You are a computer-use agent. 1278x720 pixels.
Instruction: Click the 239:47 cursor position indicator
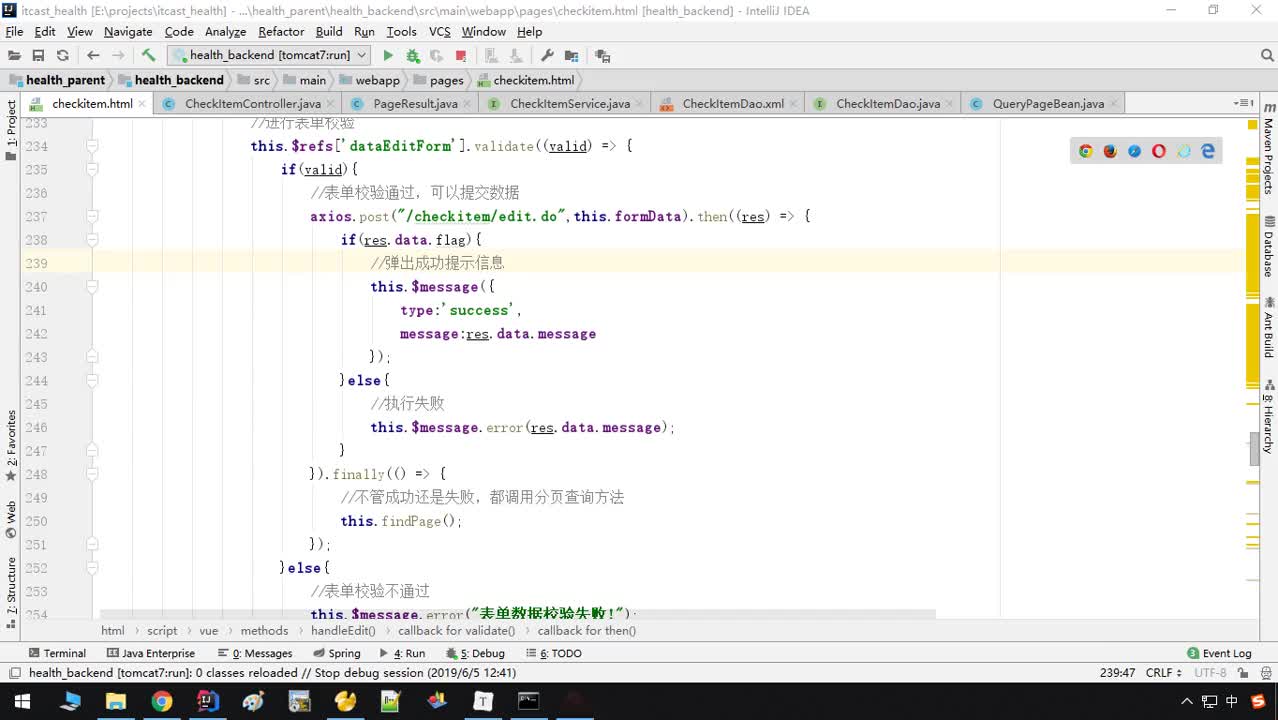(1117, 673)
